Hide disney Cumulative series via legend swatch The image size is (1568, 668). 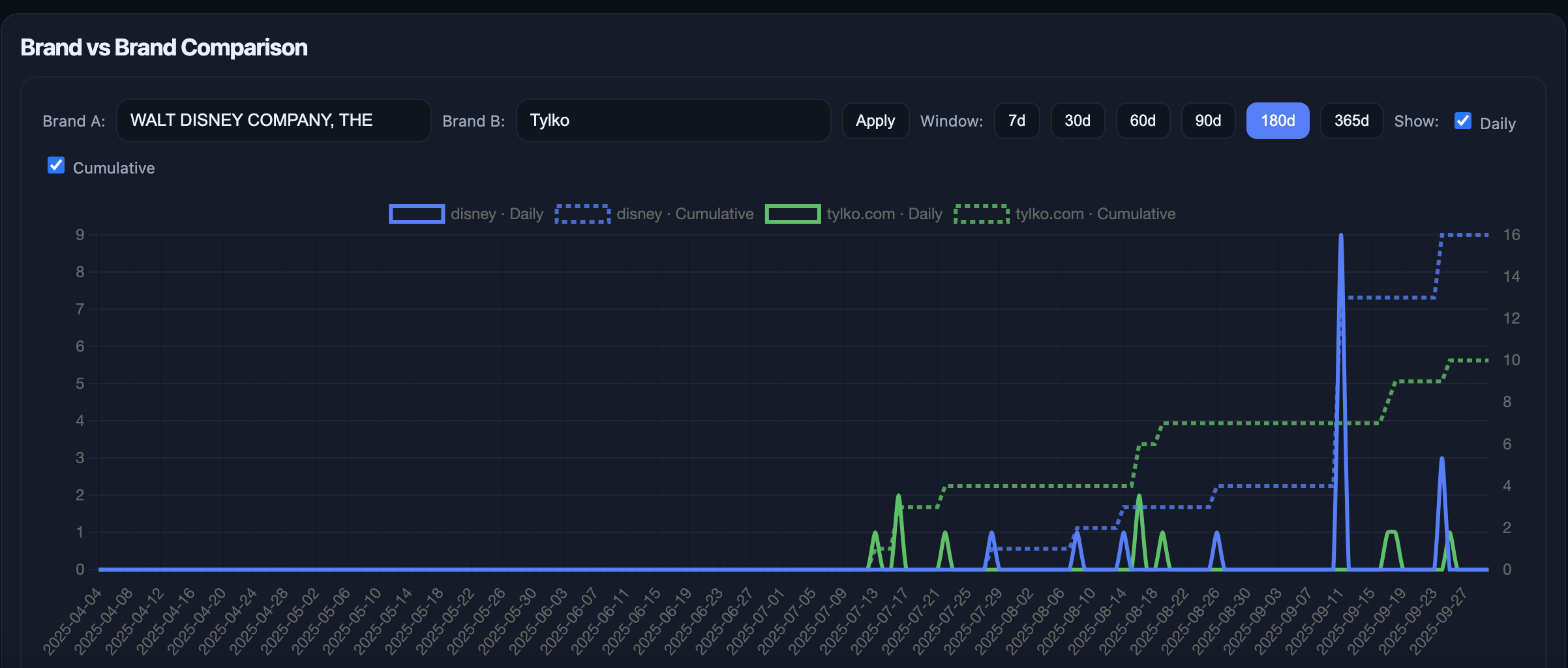582,214
